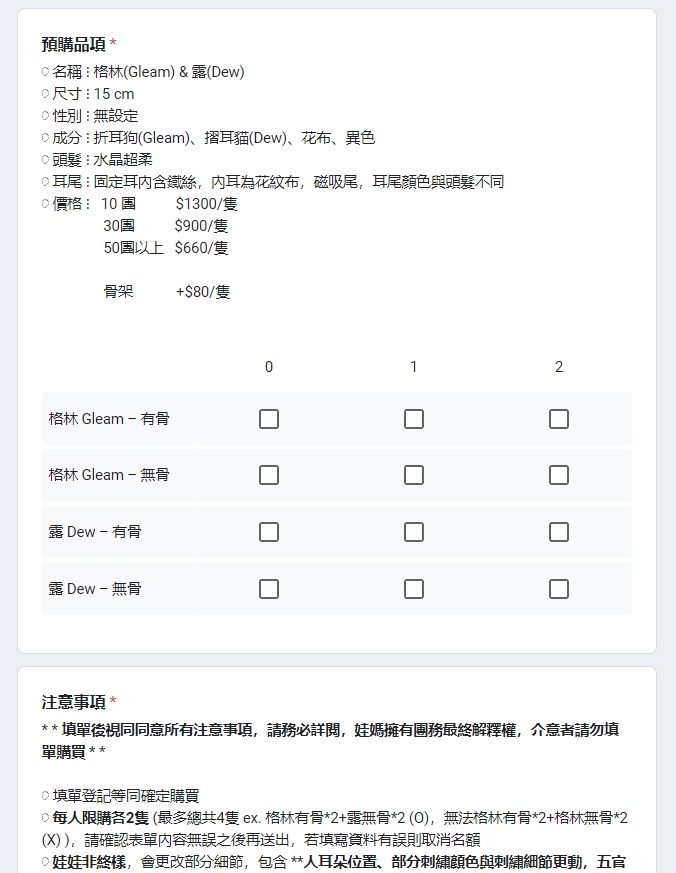
Task: Check 1 for 格林 Gleam – 無骨
Action: (x=414, y=475)
